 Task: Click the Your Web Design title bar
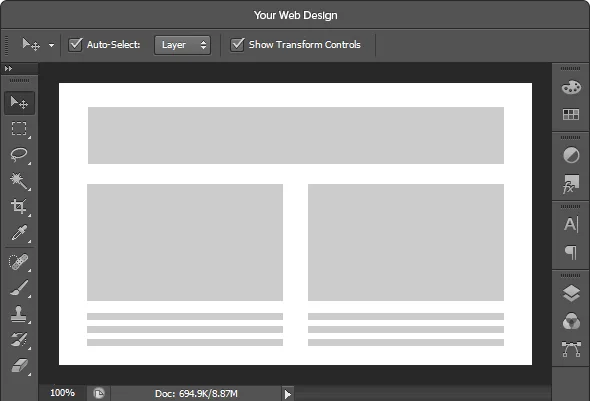[295, 15]
